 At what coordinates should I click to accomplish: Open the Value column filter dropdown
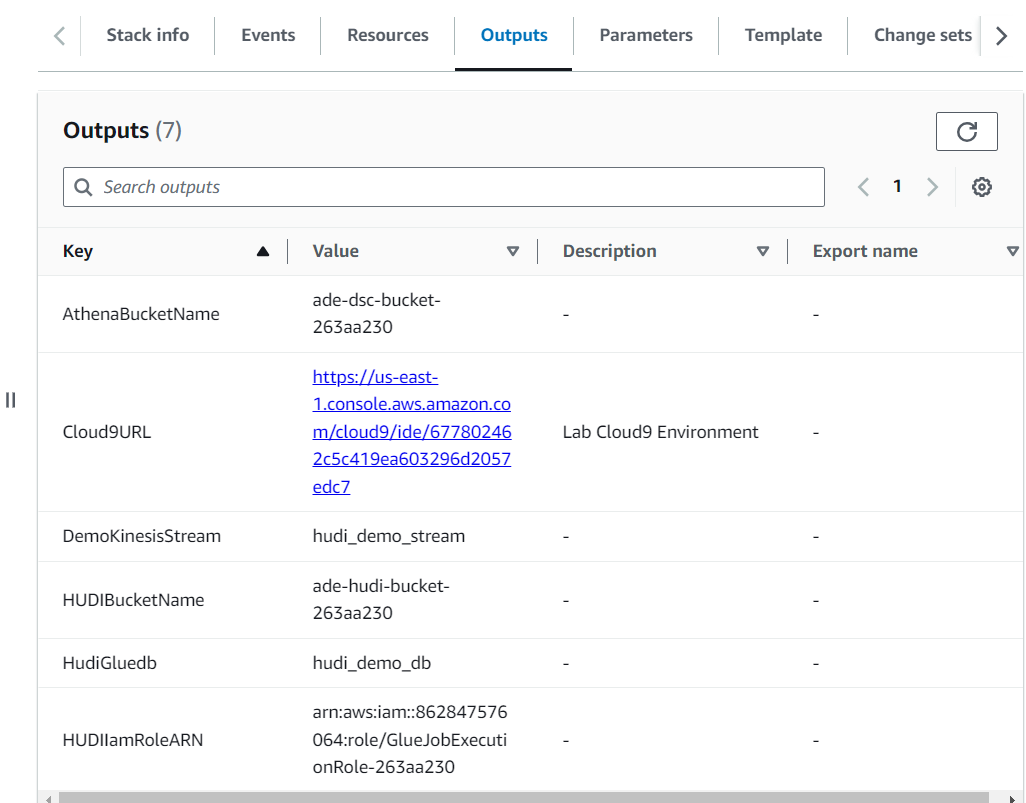point(512,251)
